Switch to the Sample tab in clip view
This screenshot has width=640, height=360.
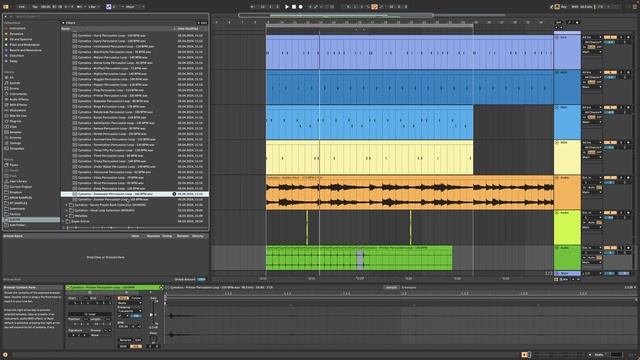391,287
